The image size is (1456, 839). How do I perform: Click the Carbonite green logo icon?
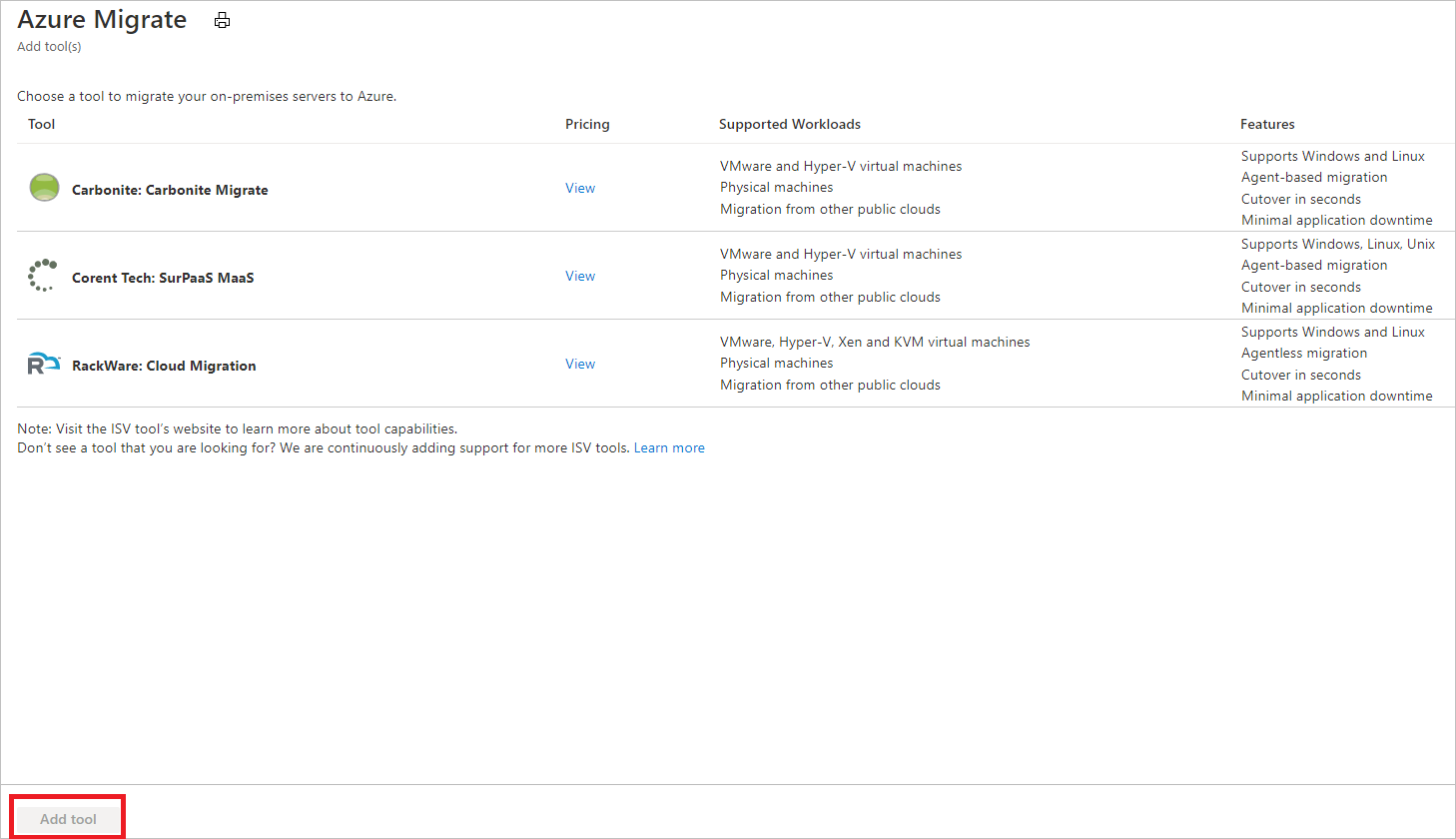tap(44, 187)
